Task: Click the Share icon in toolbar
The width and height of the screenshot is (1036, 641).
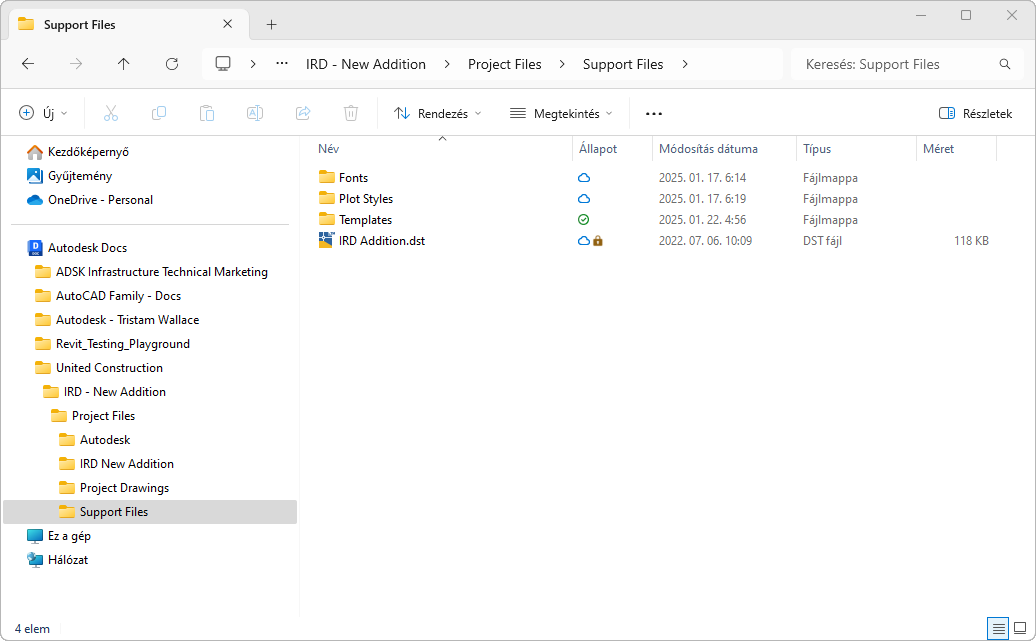Action: click(303, 113)
